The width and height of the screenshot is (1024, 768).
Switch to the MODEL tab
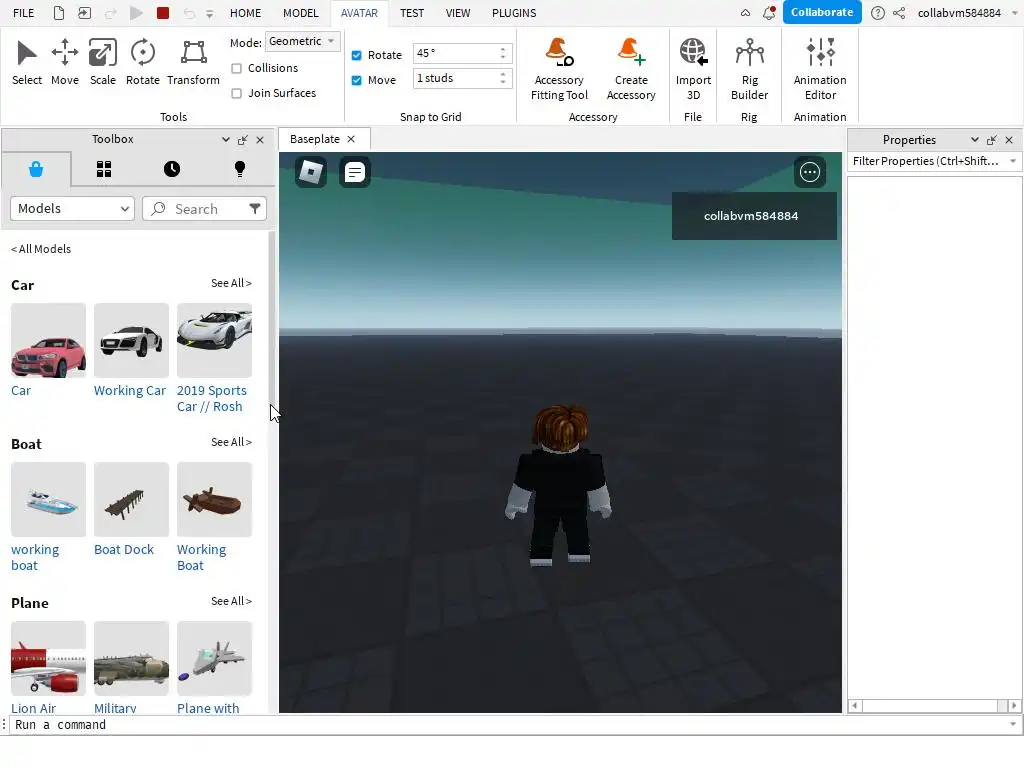click(x=300, y=13)
